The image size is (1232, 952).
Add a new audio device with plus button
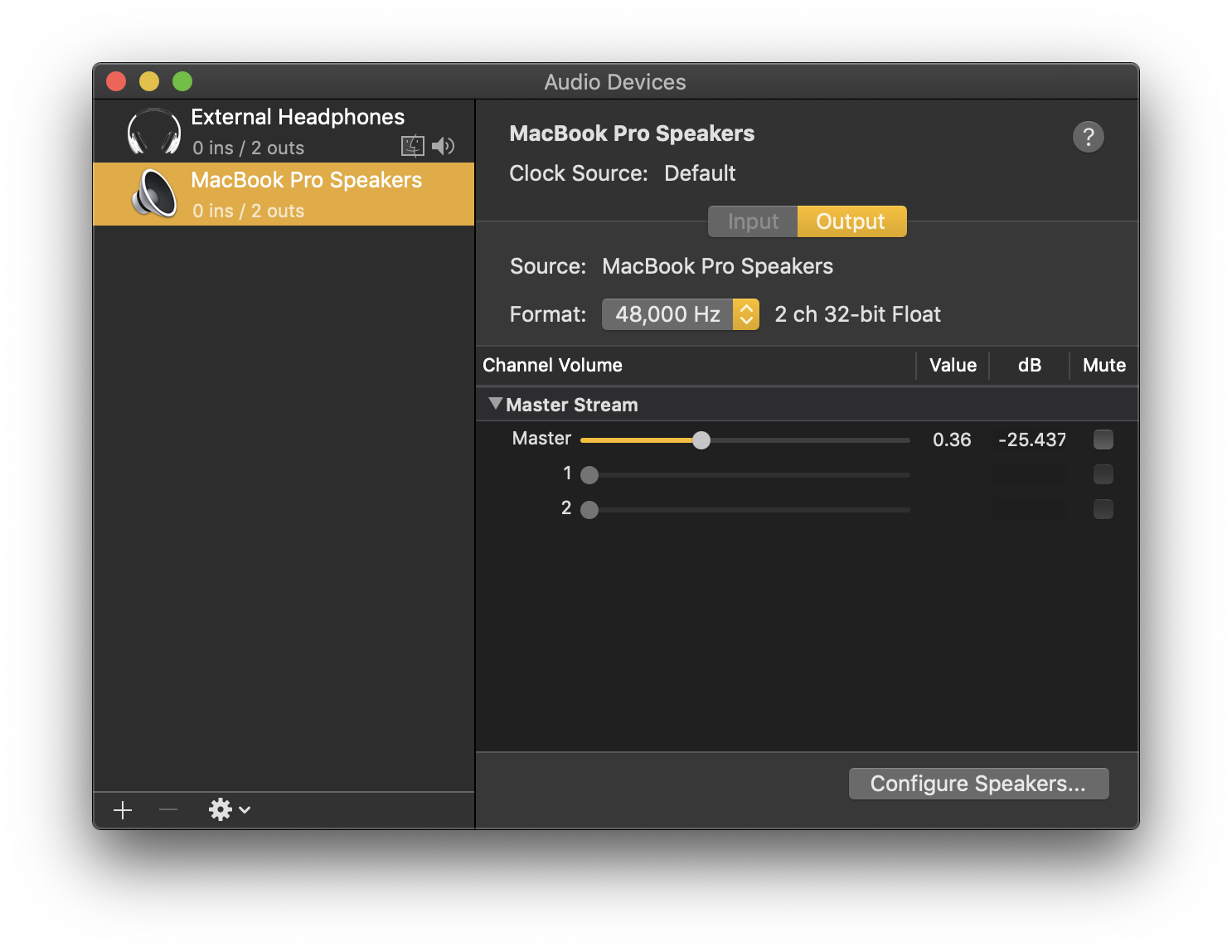pos(123,810)
